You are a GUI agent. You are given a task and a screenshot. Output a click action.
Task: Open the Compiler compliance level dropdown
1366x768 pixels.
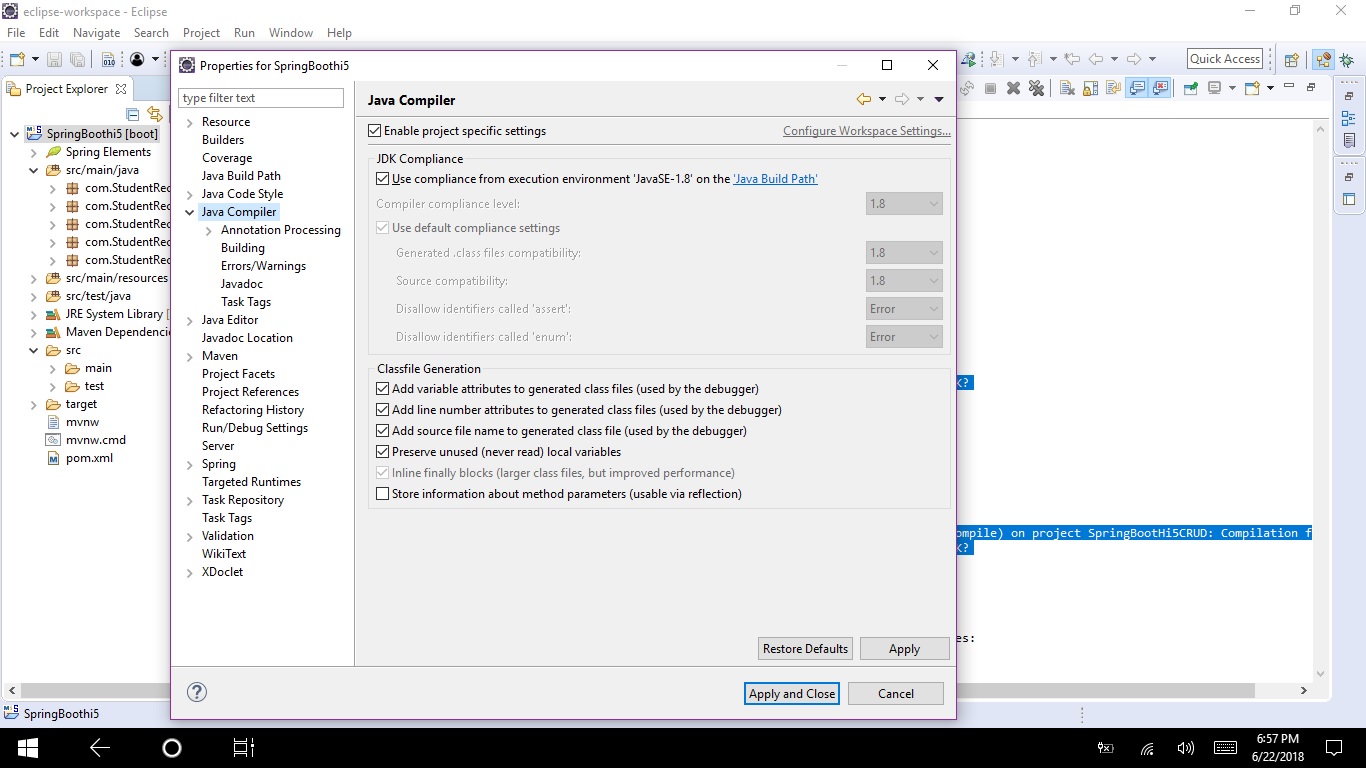pyautogui.click(x=904, y=204)
